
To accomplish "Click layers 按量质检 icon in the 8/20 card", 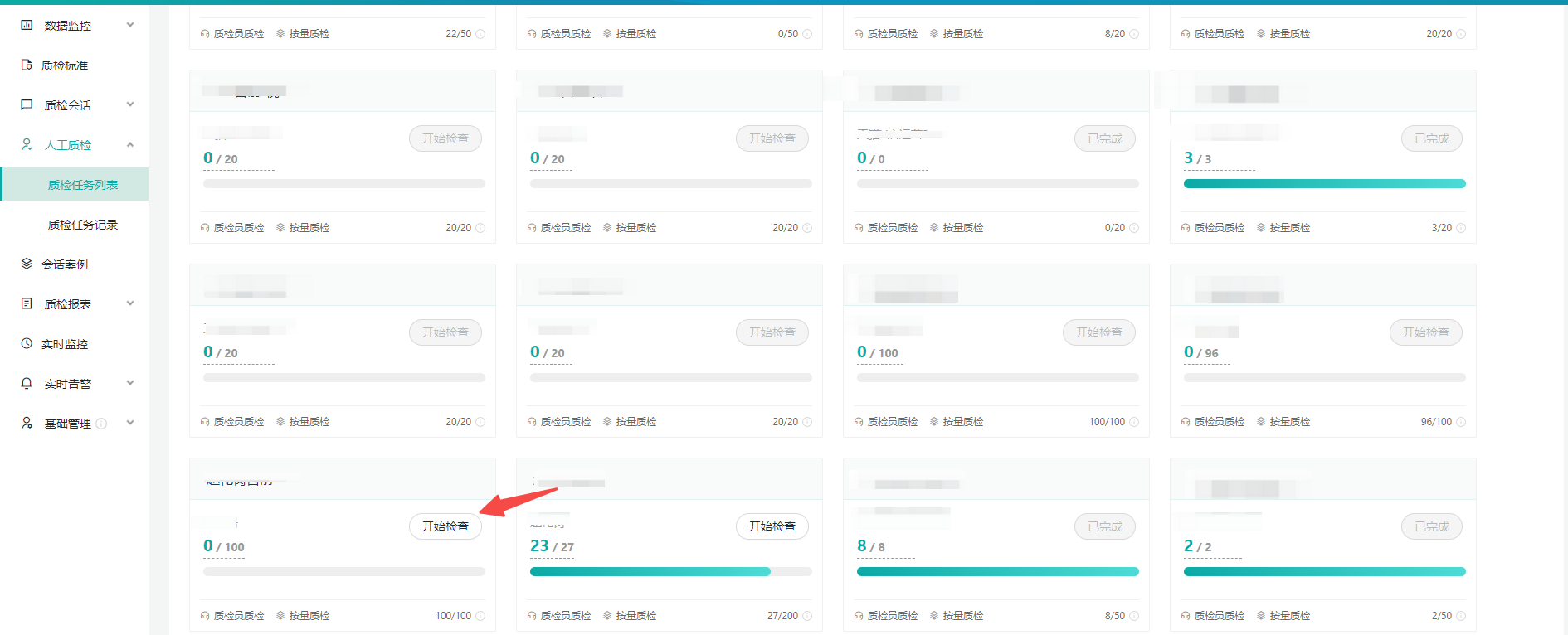I will click(x=934, y=34).
